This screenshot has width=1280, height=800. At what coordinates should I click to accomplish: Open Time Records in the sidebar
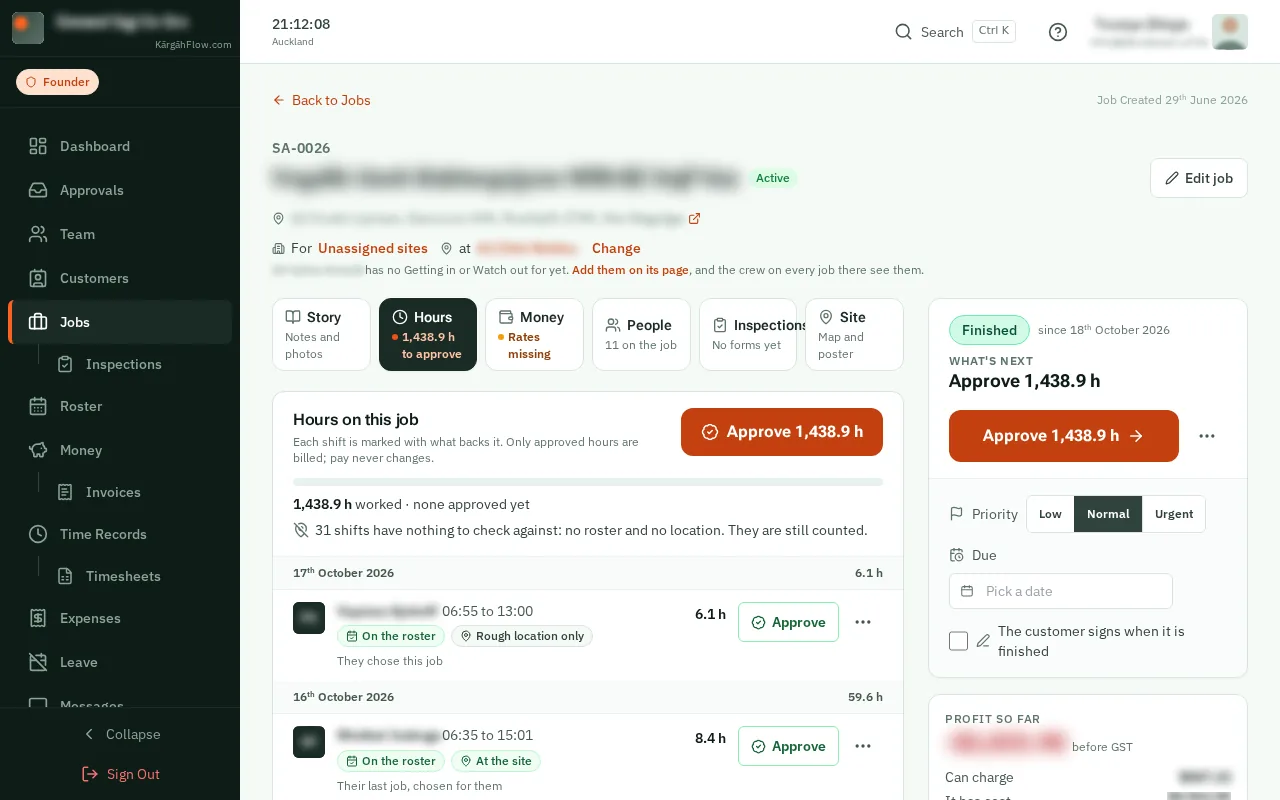120,534
